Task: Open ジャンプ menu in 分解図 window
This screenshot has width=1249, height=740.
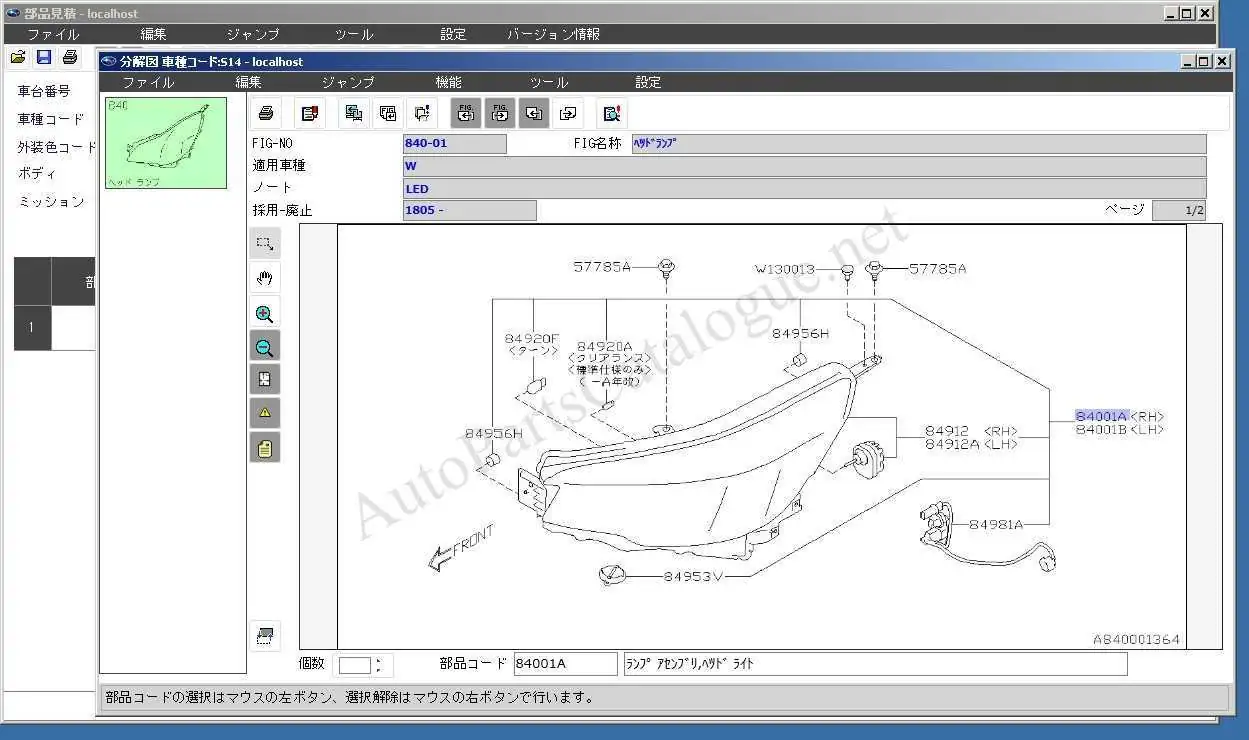Action: (x=348, y=82)
